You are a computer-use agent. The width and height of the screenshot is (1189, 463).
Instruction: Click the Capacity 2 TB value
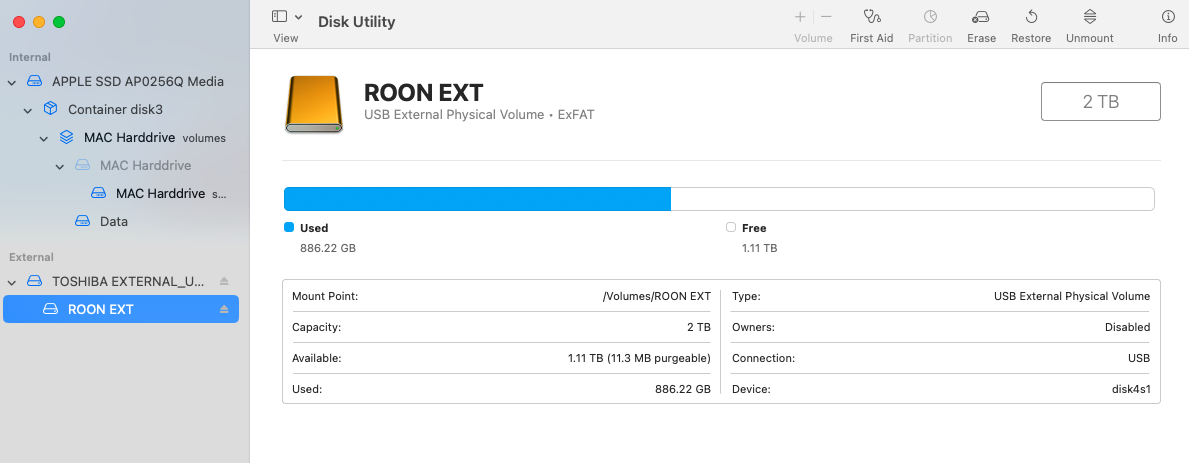point(698,327)
